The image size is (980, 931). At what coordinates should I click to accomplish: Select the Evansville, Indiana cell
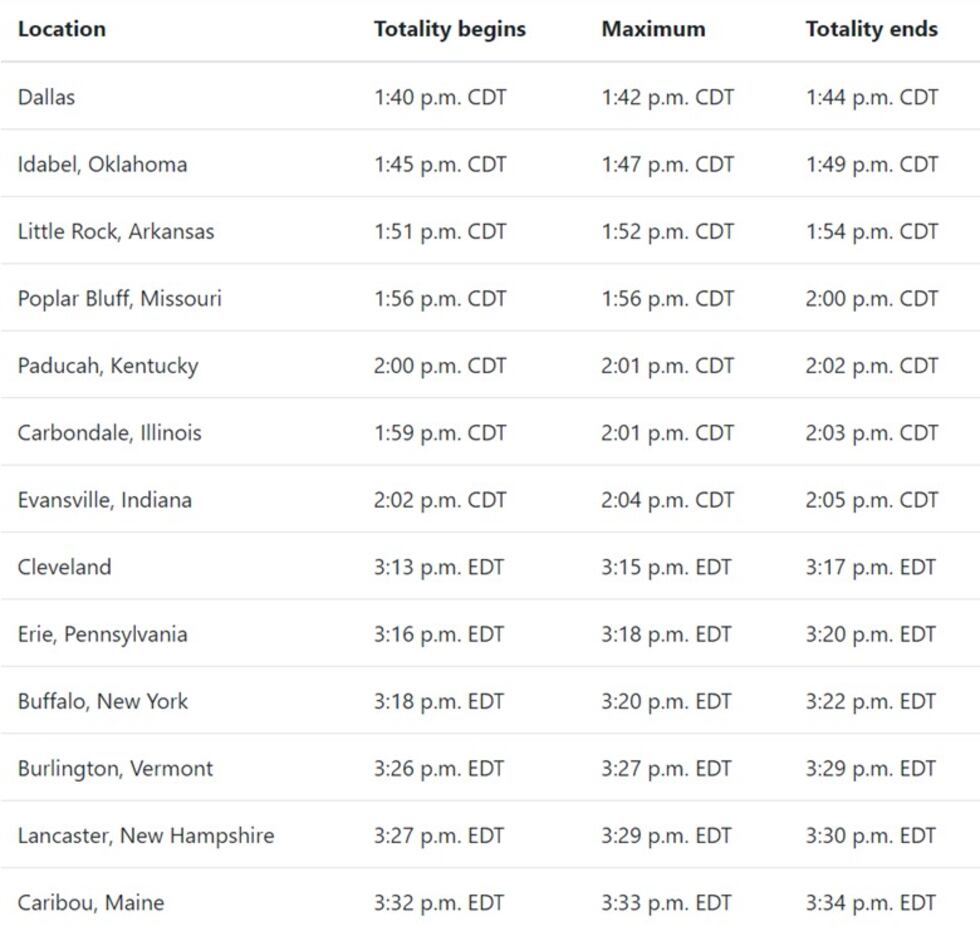(x=104, y=499)
